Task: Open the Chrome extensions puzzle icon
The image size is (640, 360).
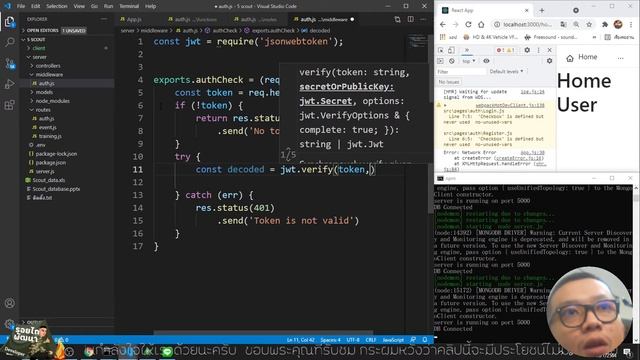Action: [605, 24]
